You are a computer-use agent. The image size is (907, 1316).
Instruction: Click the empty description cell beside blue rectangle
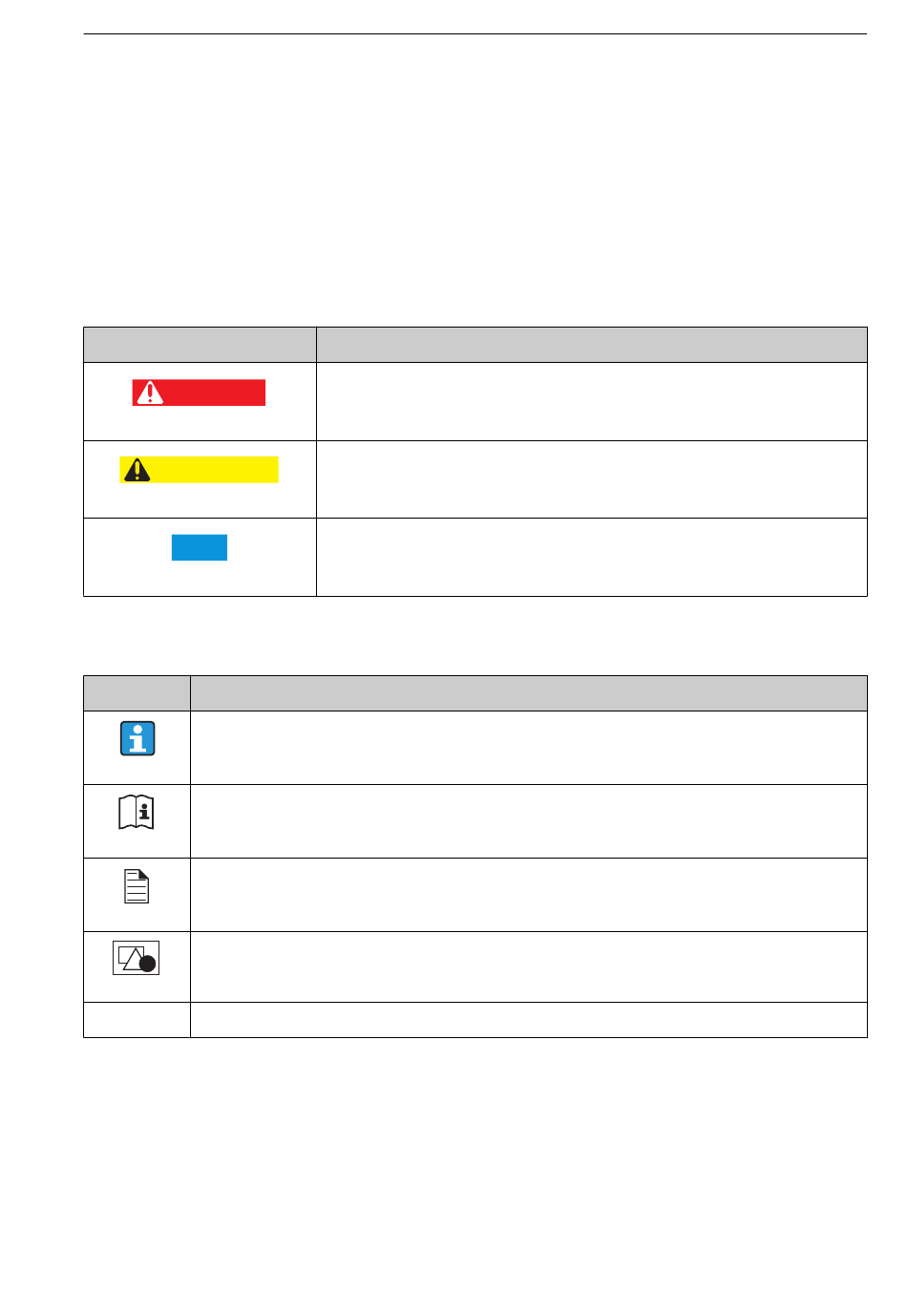coord(592,557)
